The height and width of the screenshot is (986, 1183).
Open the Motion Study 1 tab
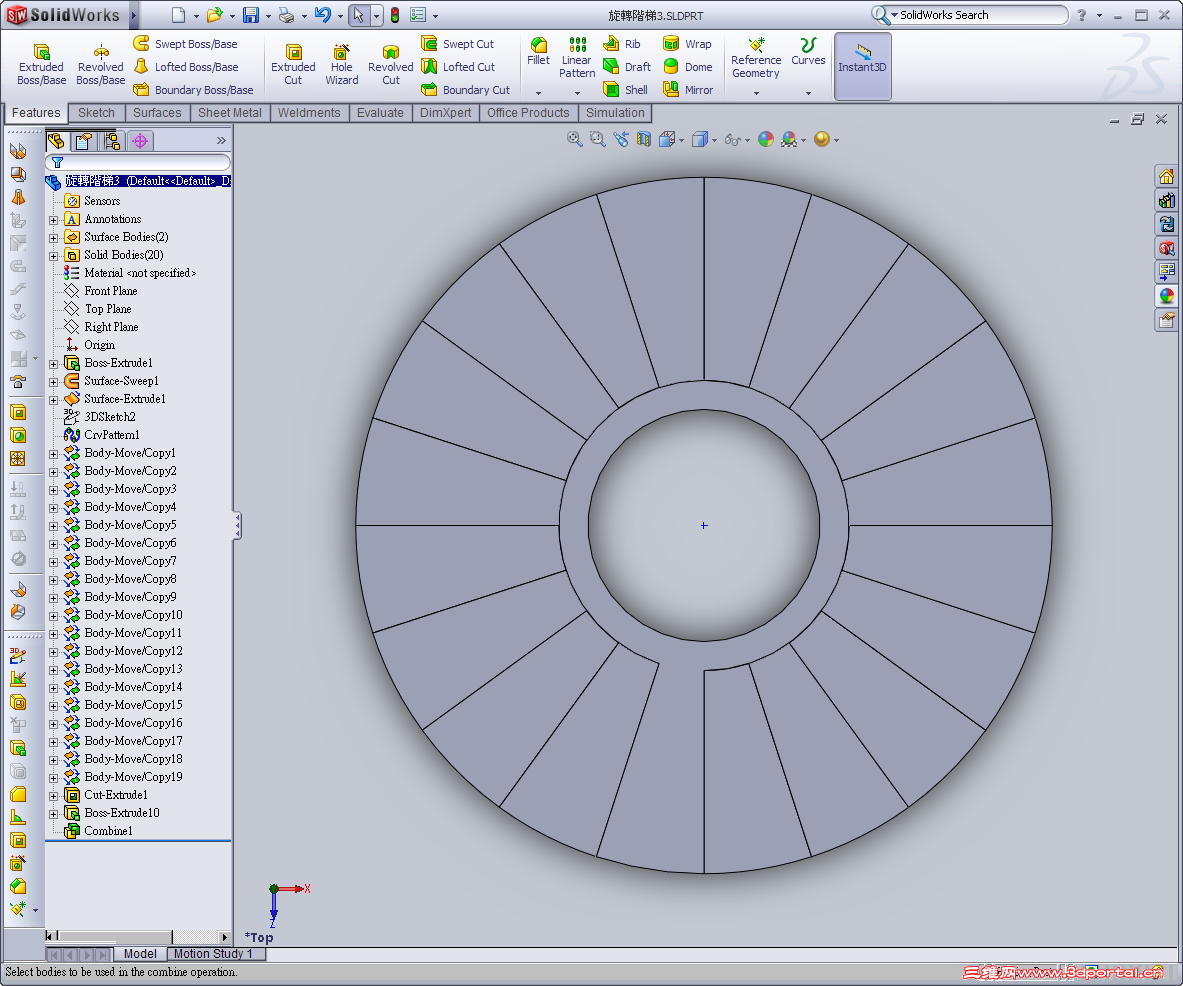(215, 954)
